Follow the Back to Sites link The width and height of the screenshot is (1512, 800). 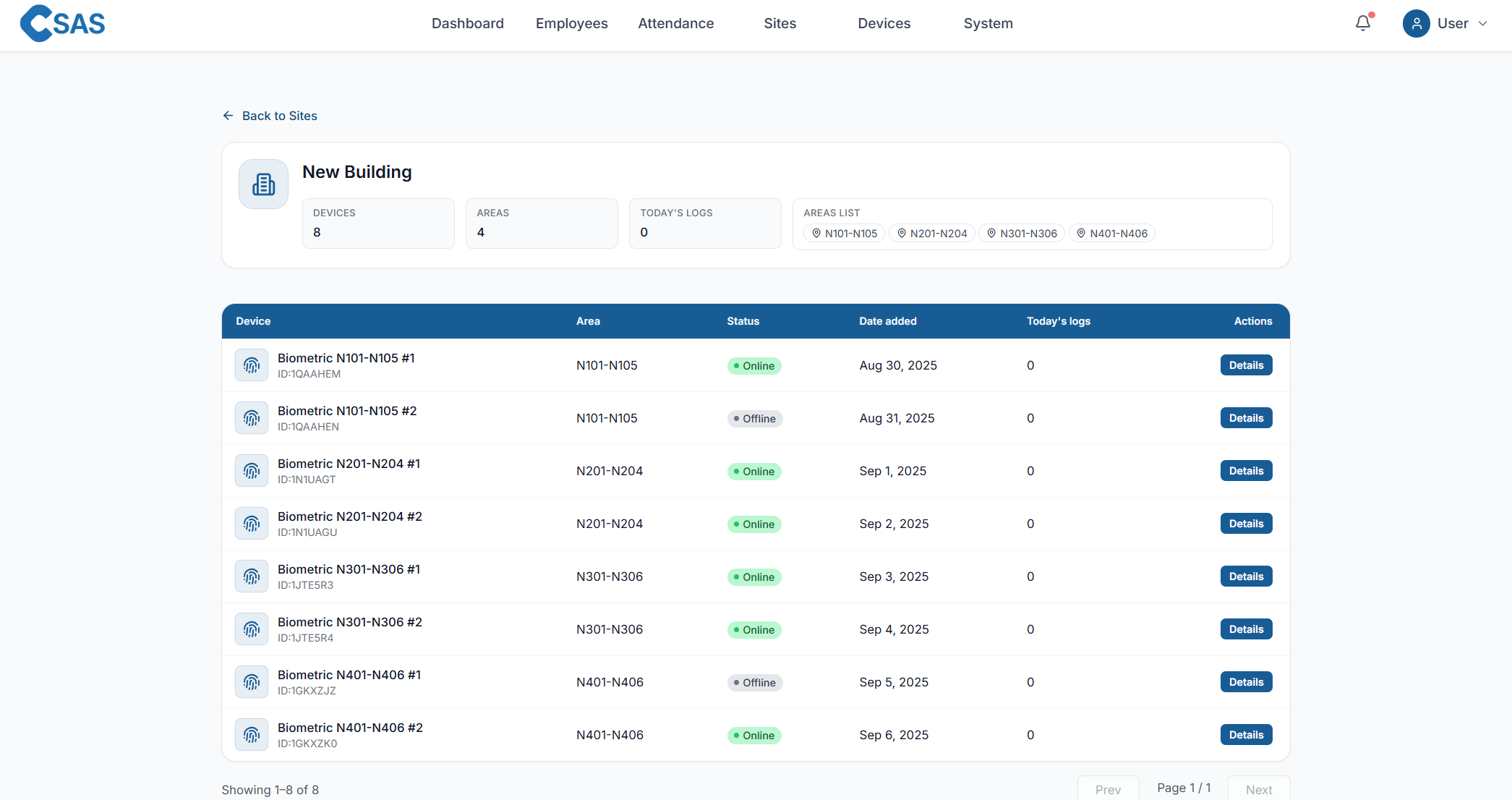[x=279, y=116]
